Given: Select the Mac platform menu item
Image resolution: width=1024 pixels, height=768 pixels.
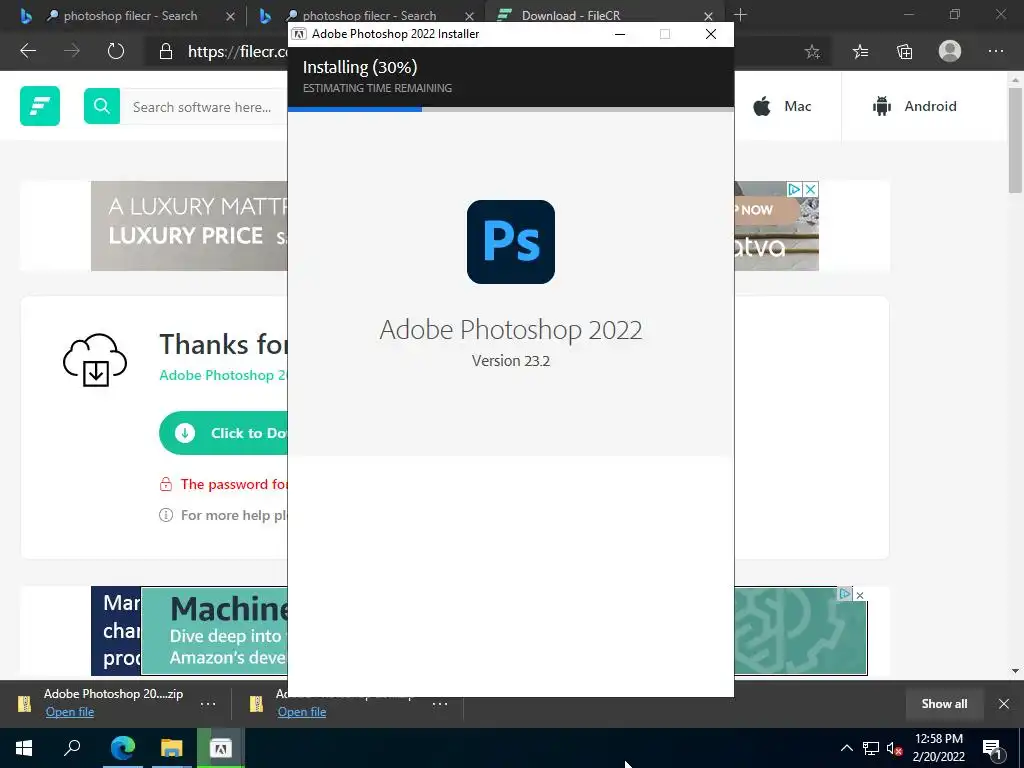Looking at the screenshot, I should click(x=782, y=106).
